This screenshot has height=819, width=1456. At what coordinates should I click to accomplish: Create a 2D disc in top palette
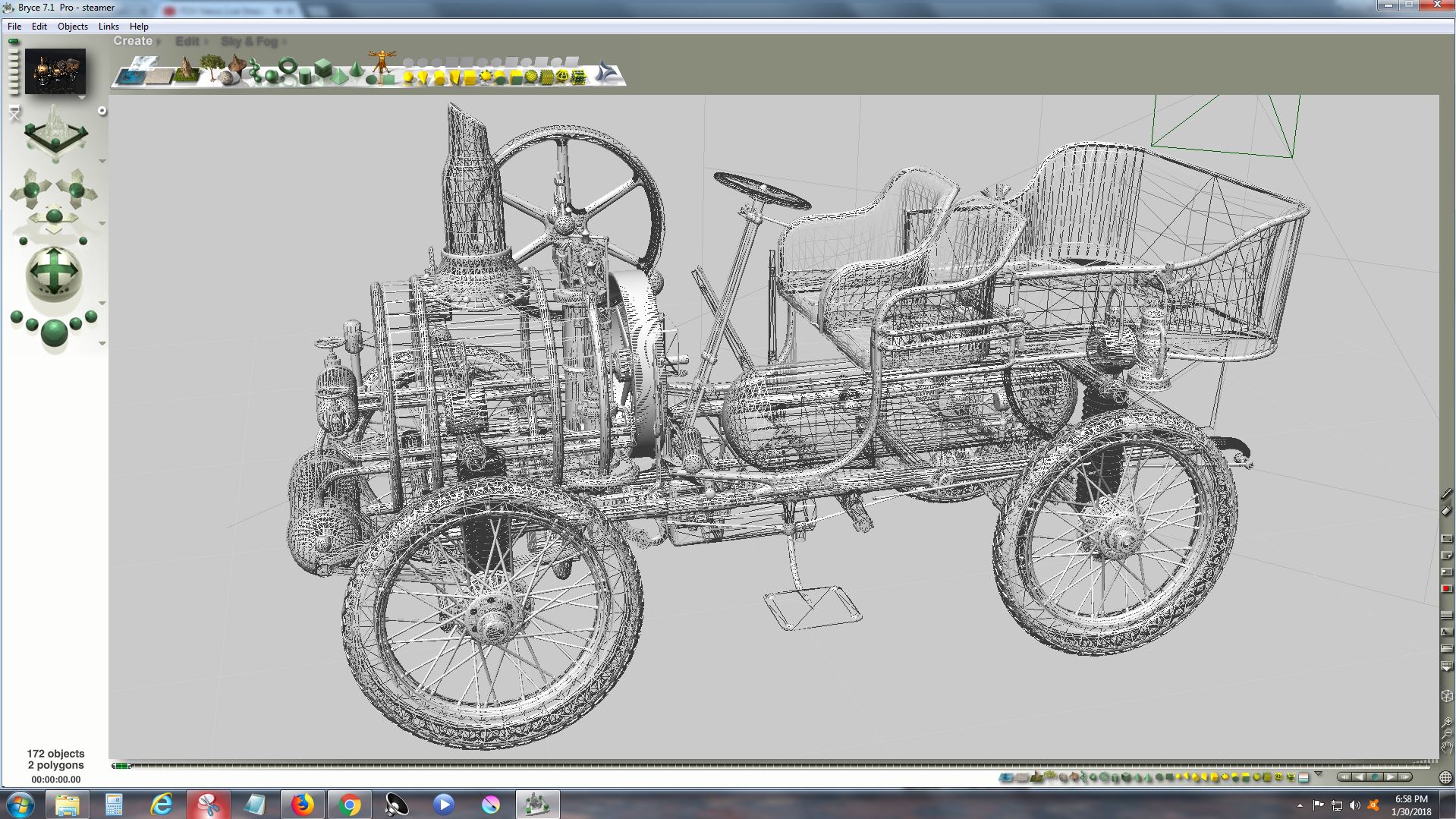[x=371, y=80]
